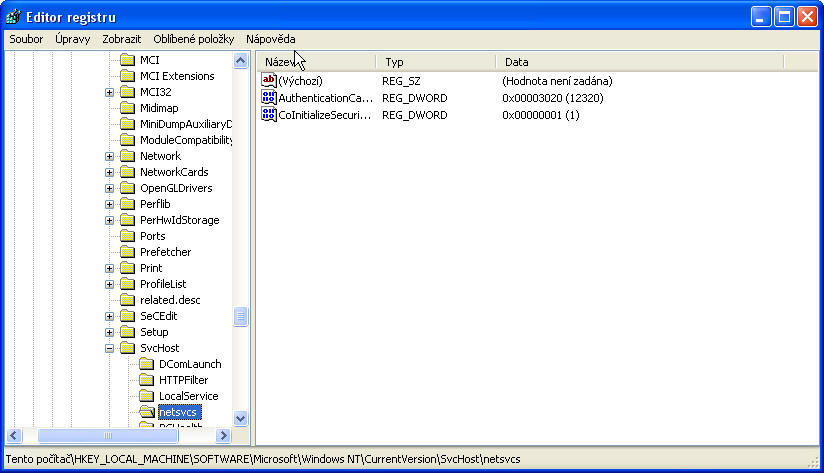This screenshot has width=824, height=473.
Task: Click the data value 0x00000001 (1)
Action: [x=540, y=115]
